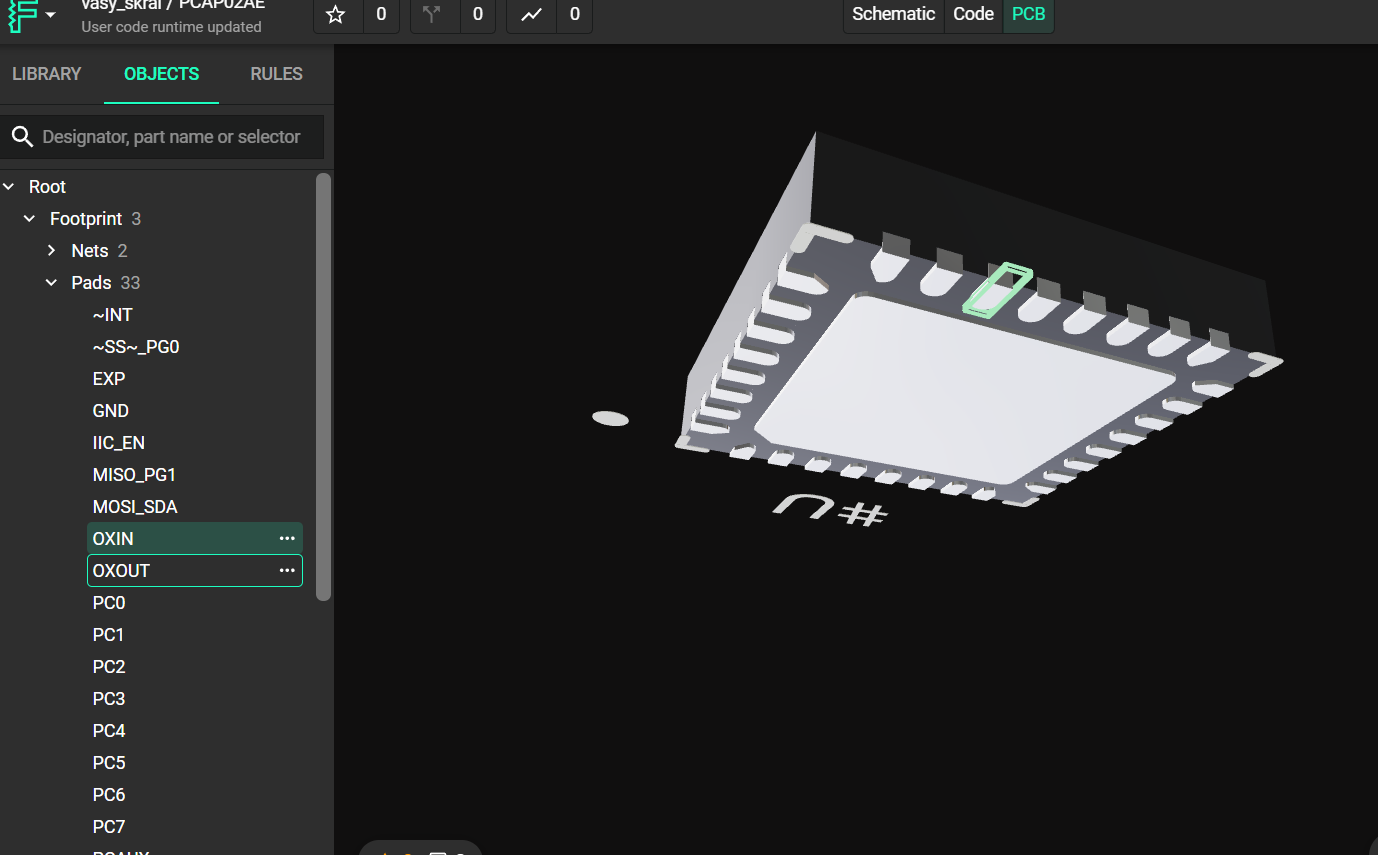This screenshot has width=1378, height=855.
Task: Open the Flux logo menu
Action: pos(21,15)
